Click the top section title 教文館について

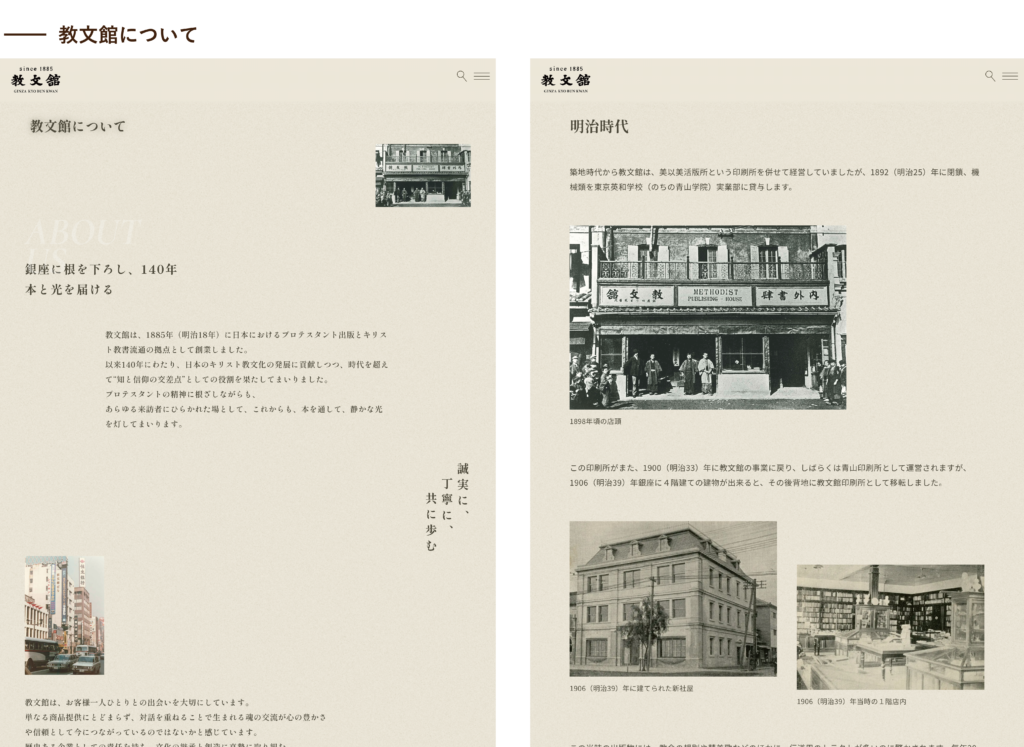click(127, 35)
